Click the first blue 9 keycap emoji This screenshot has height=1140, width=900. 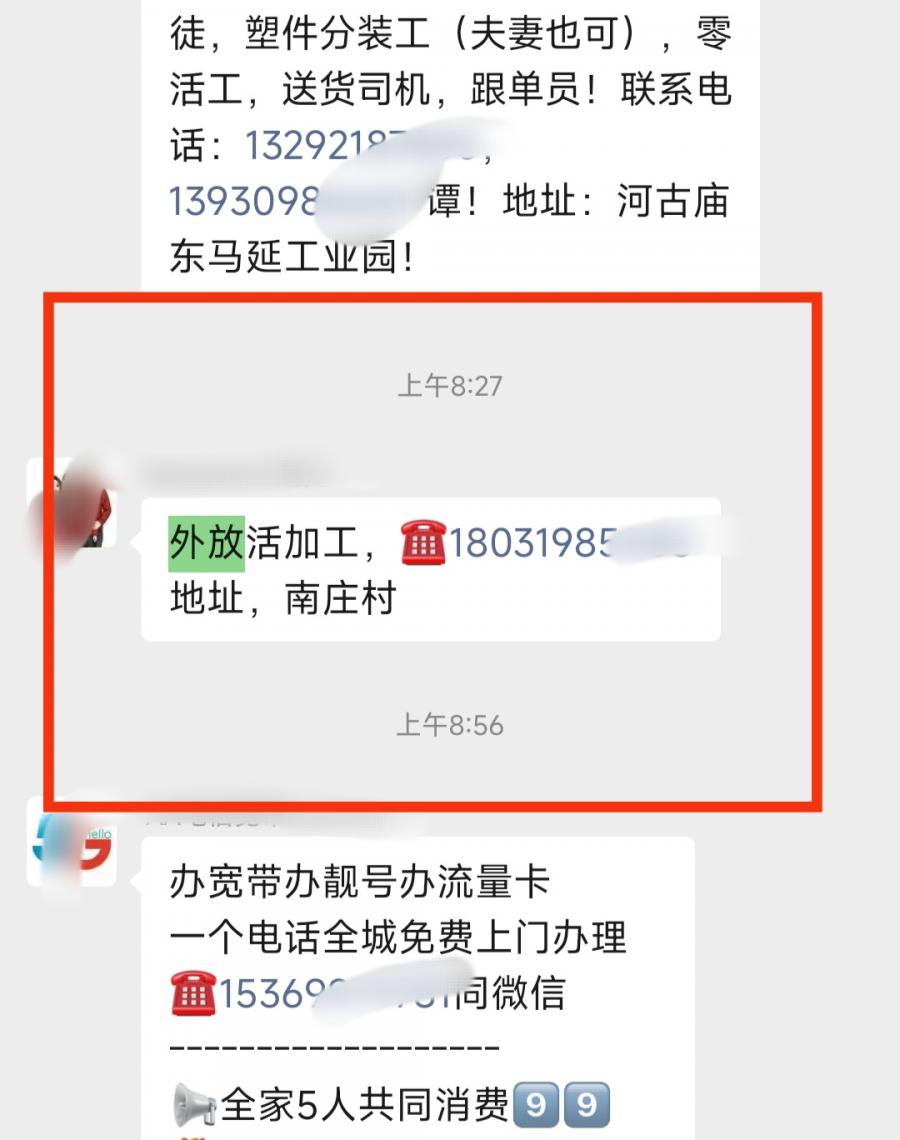click(x=537, y=1106)
